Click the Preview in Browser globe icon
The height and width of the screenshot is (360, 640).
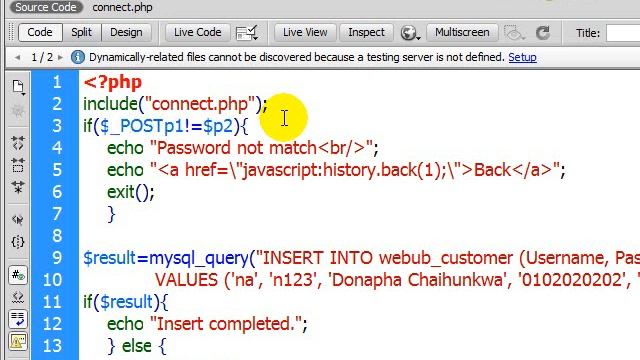tap(407, 33)
